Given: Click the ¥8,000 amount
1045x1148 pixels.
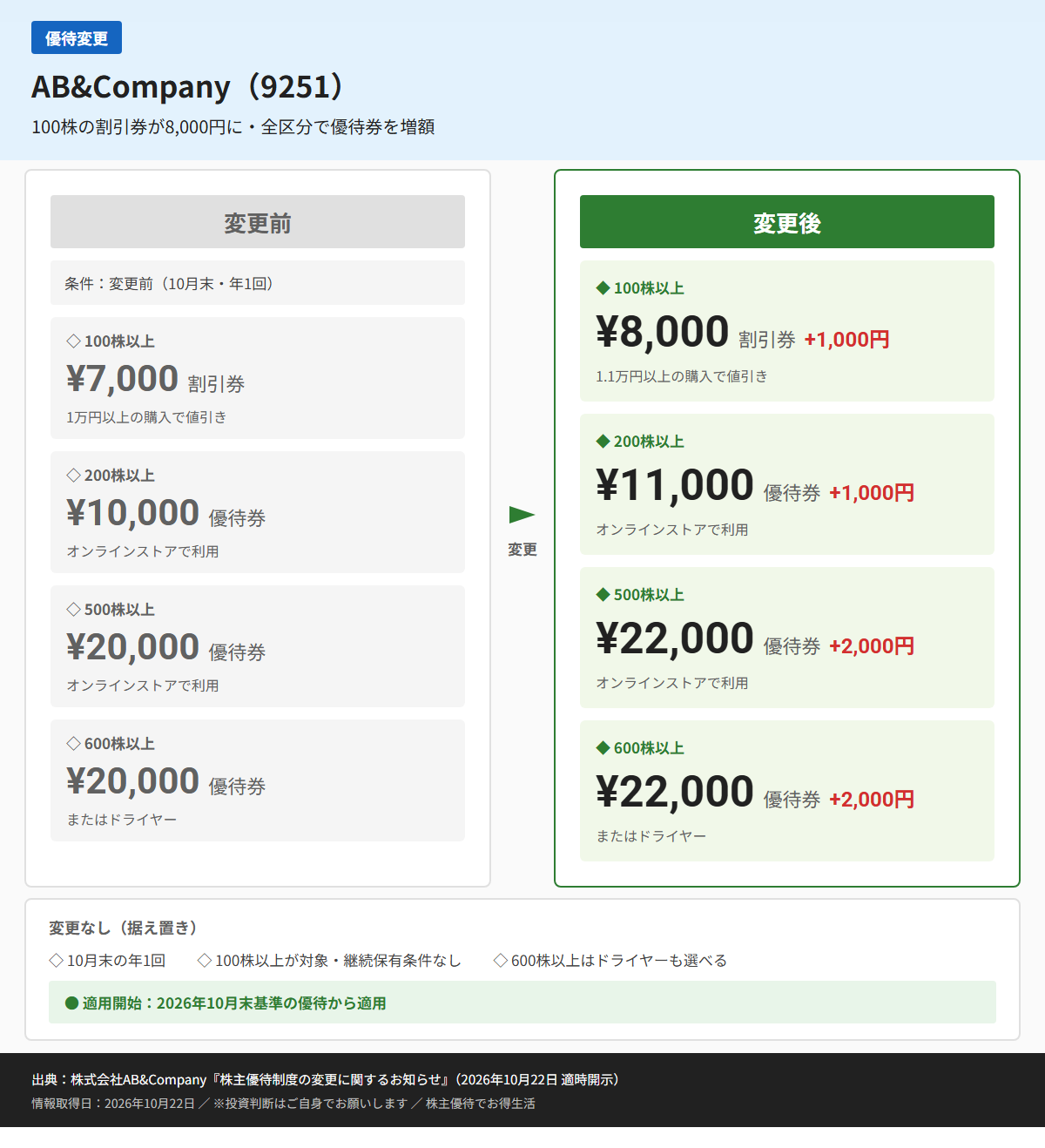Looking at the screenshot, I should click(x=663, y=332).
